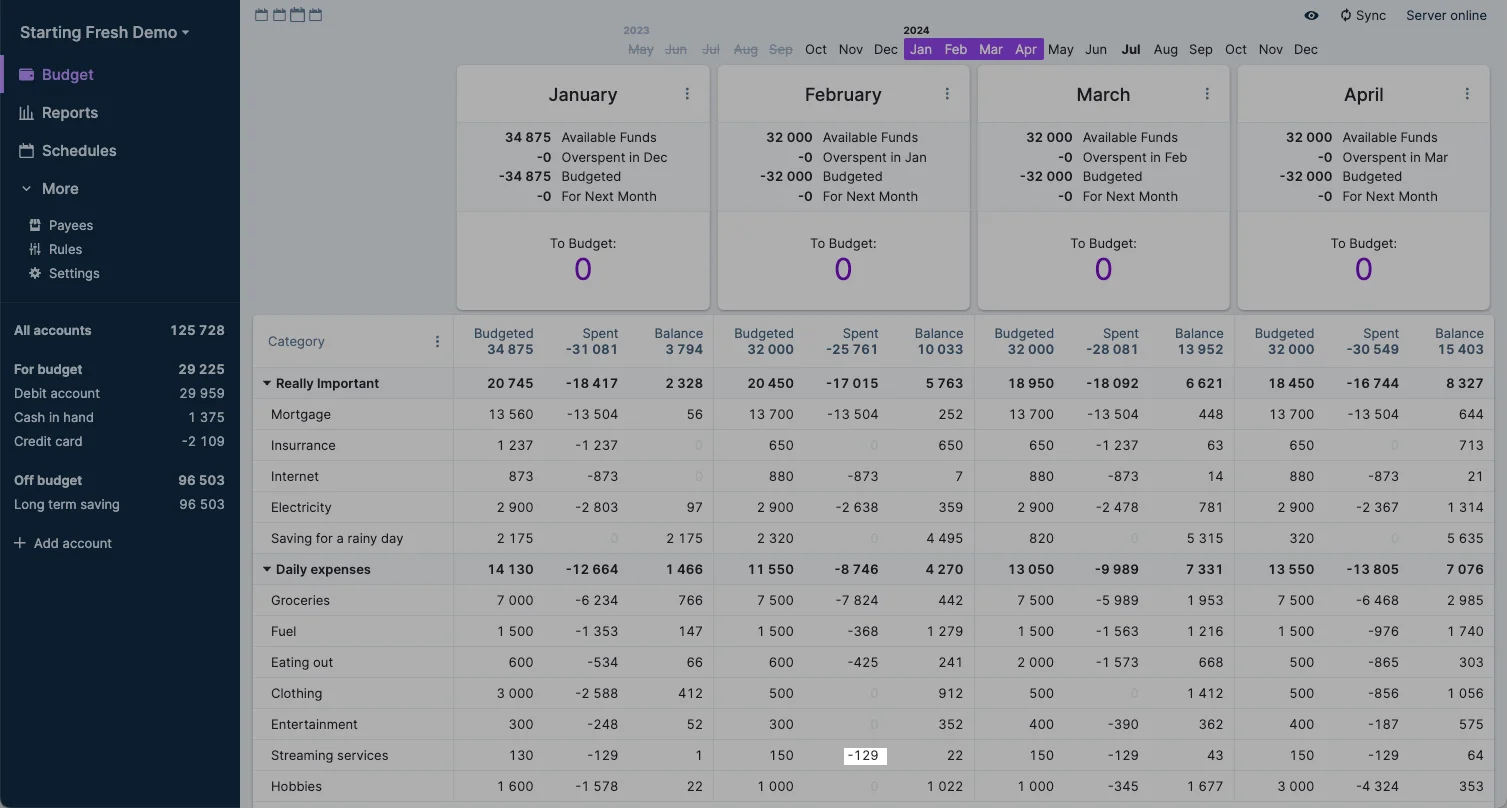Select the single-month calendar view icon
This screenshot has width=1507, height=808.
261,15
